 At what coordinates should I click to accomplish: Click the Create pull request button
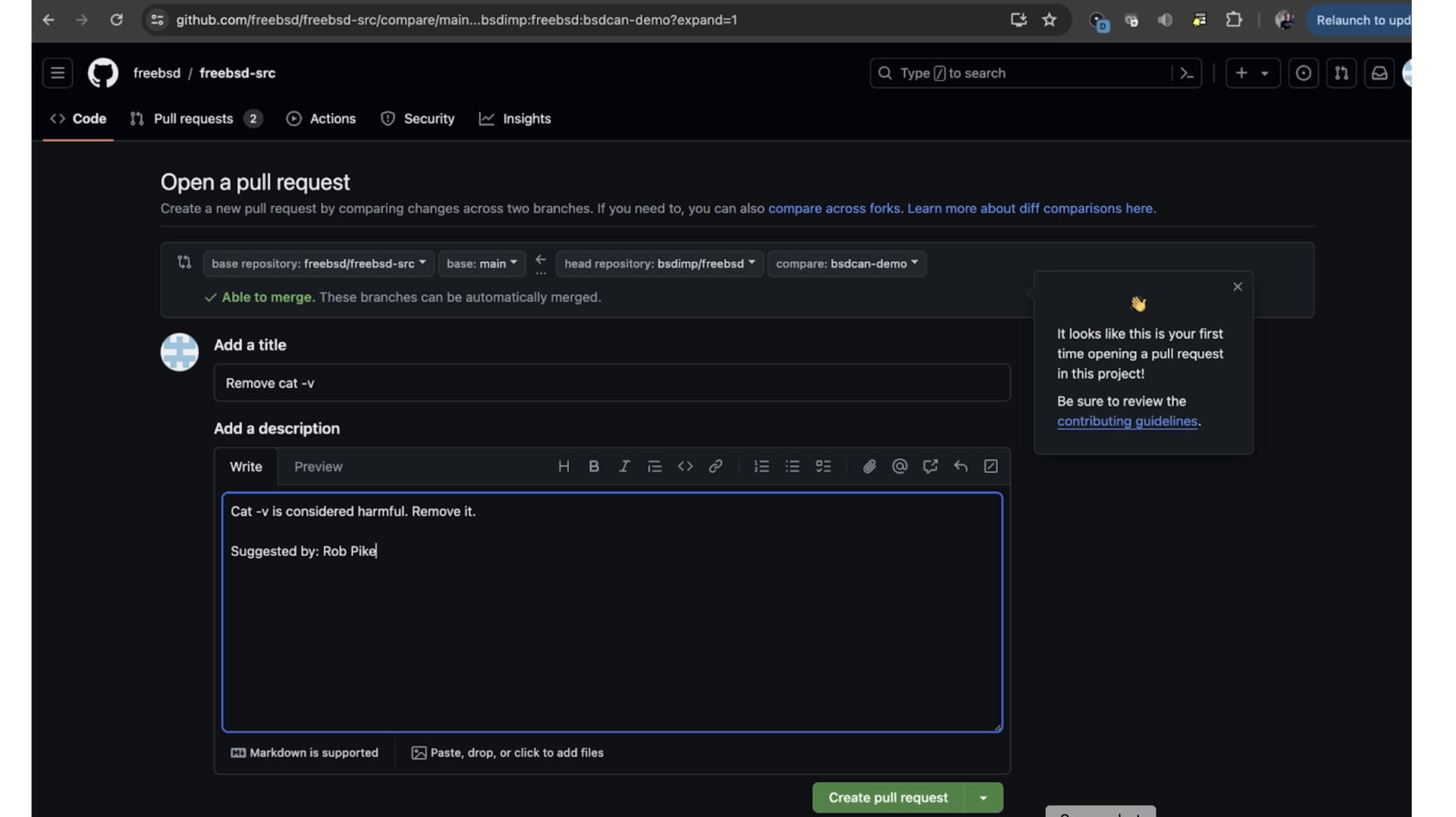point(887,797)
